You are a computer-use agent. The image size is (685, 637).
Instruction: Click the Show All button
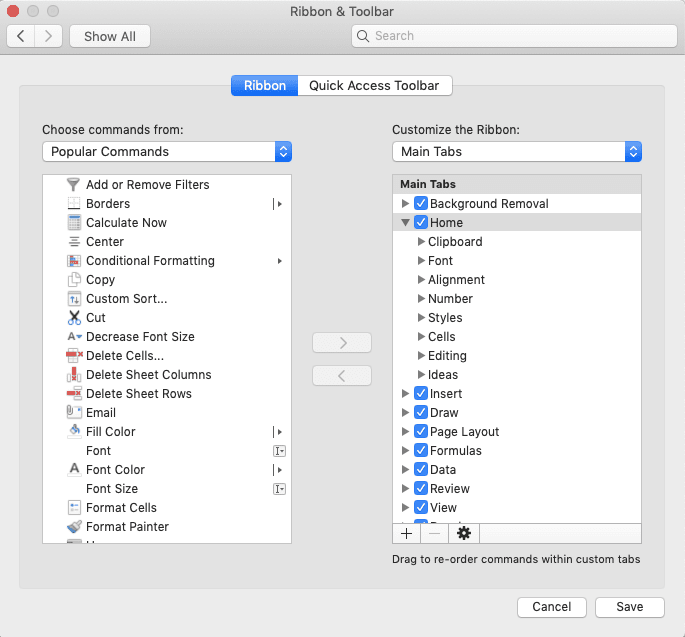click(x=110, y=36)
